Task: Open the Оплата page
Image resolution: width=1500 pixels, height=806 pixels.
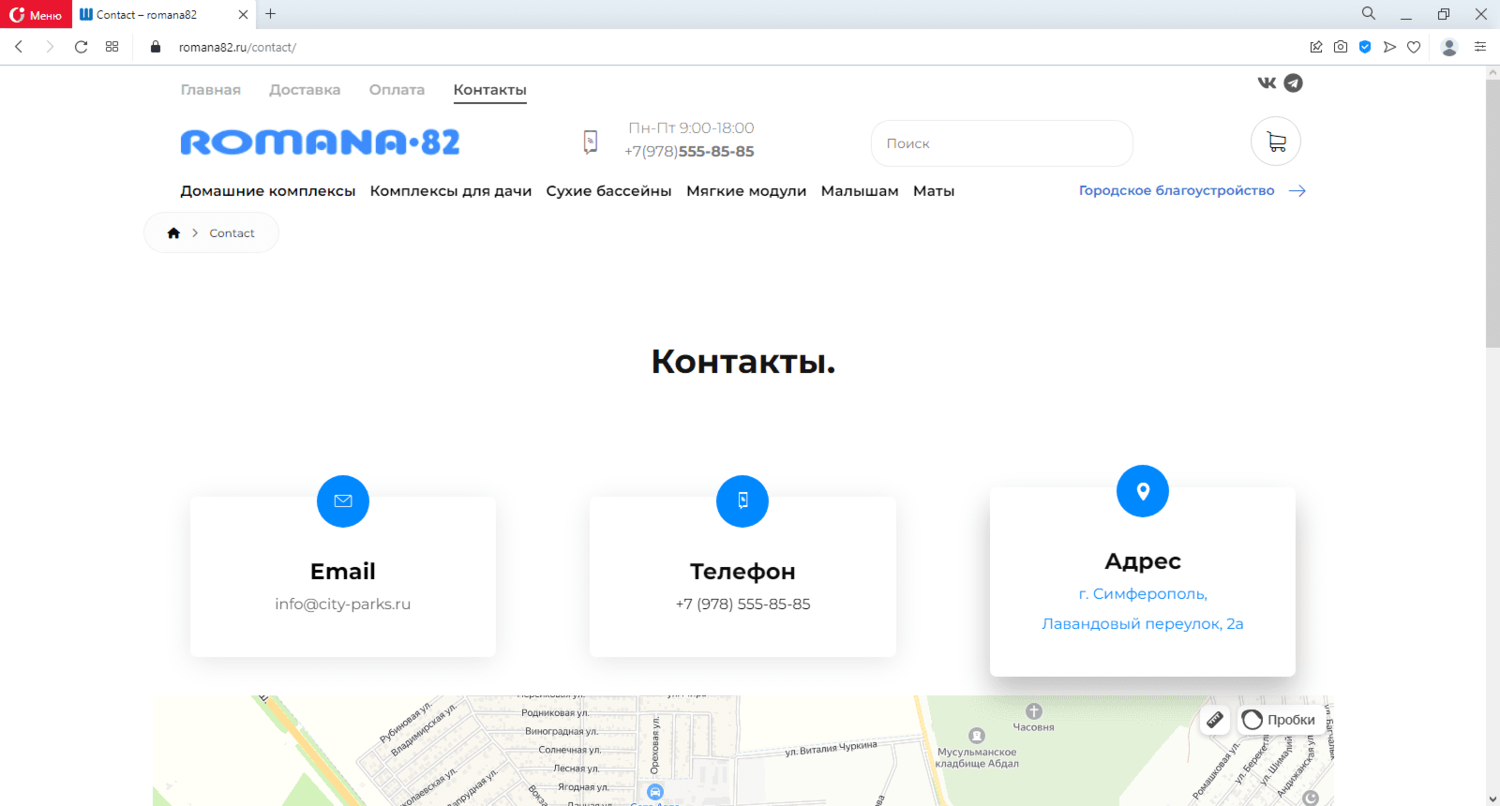Action: (x=397, y=90)
